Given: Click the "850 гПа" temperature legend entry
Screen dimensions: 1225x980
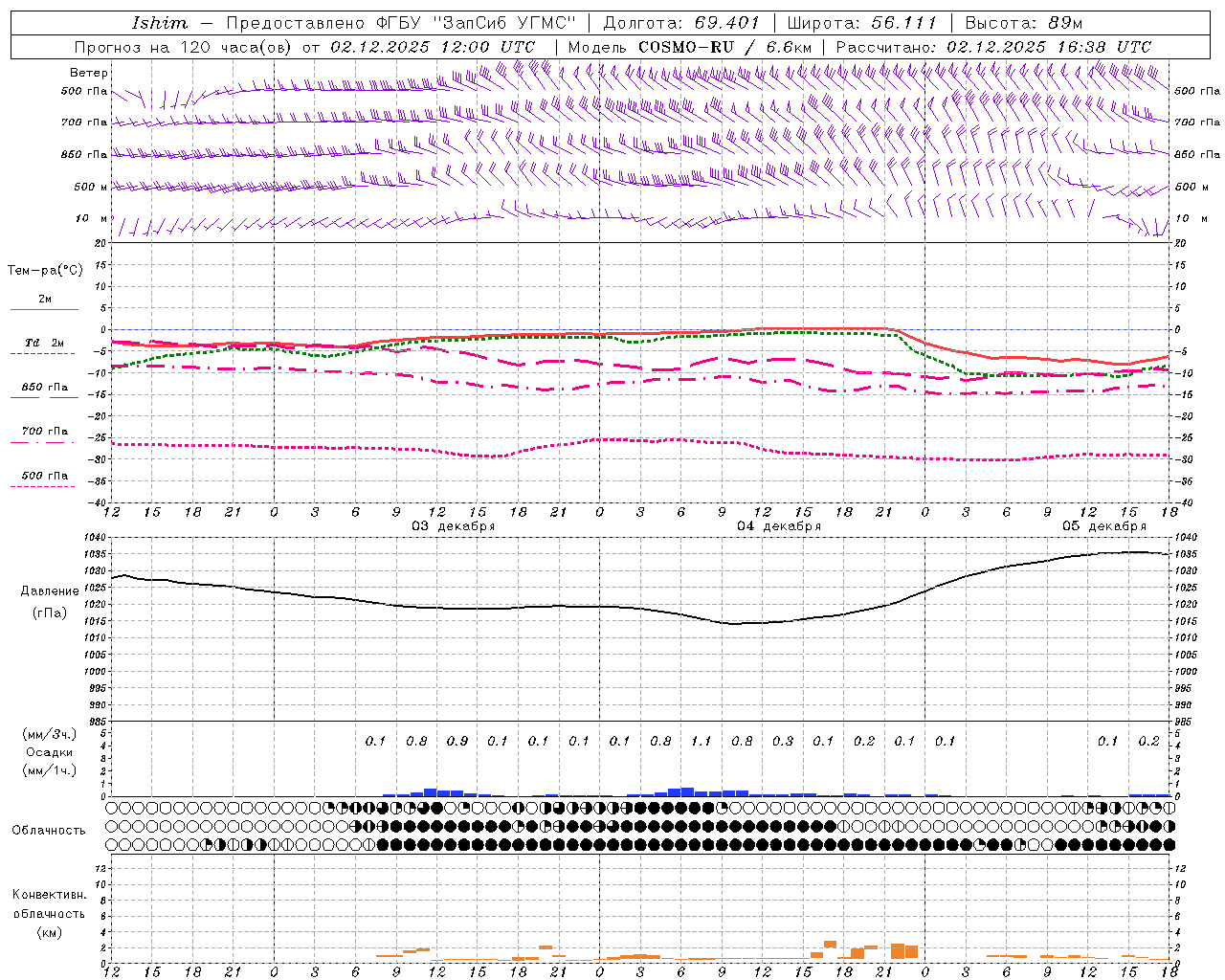Looking at the screenshot, I should tap(45, 388).
